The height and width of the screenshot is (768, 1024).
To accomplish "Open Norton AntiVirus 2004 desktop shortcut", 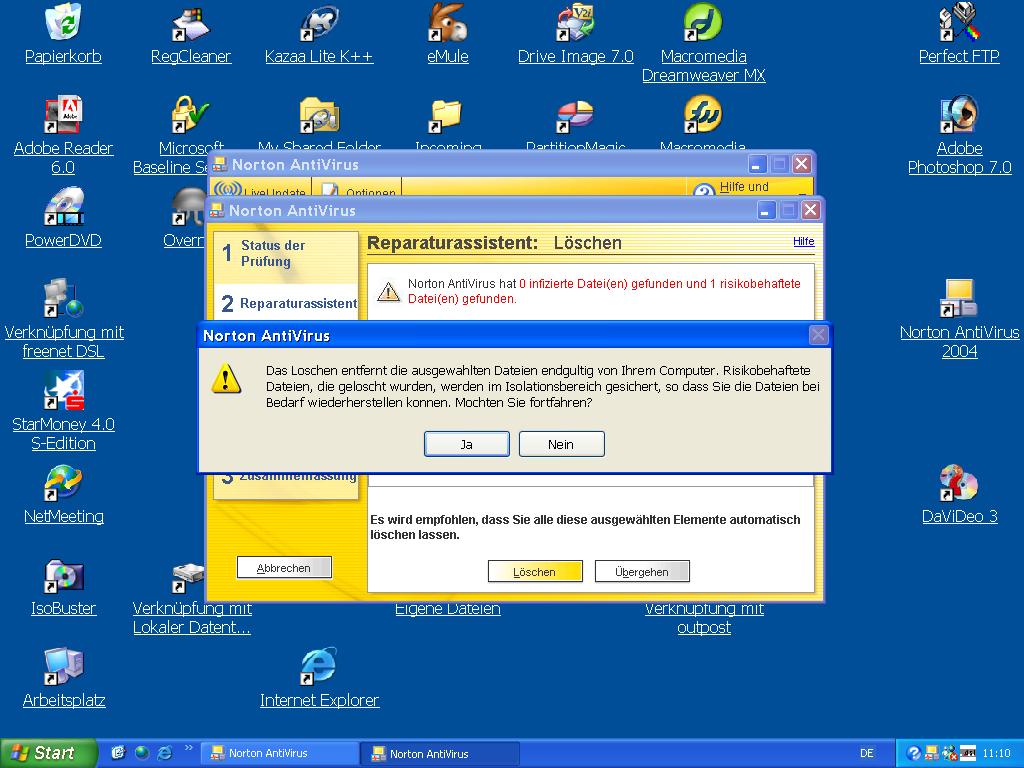I will [x=959, y=319].
